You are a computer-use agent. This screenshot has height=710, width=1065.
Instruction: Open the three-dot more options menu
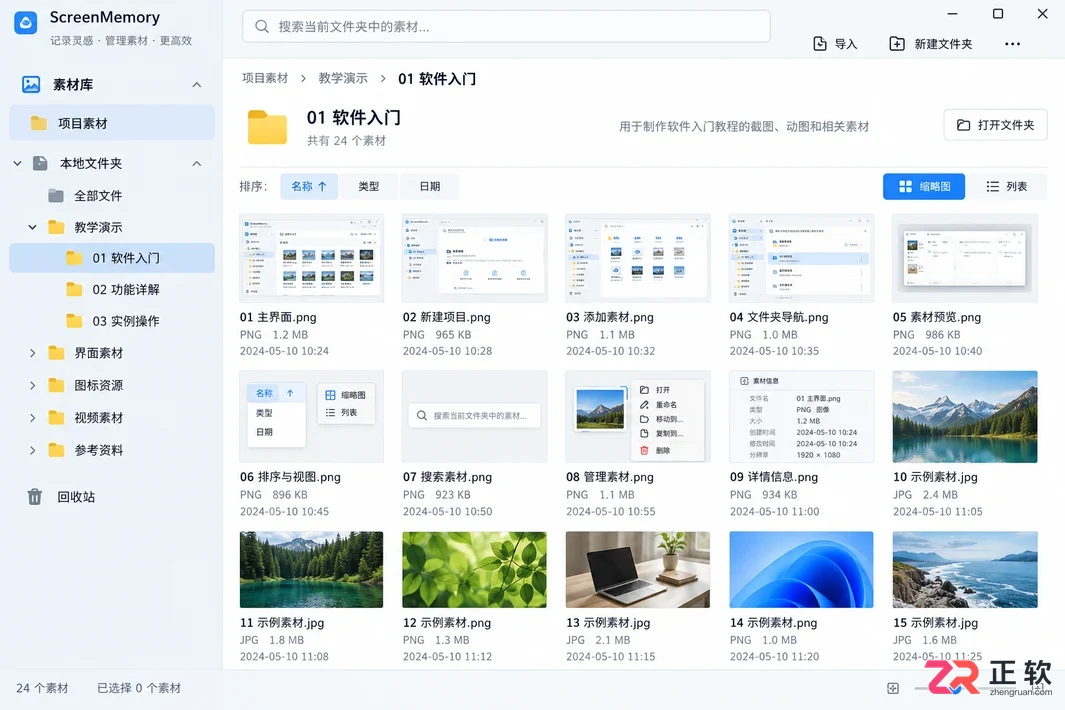[1012, 43]
